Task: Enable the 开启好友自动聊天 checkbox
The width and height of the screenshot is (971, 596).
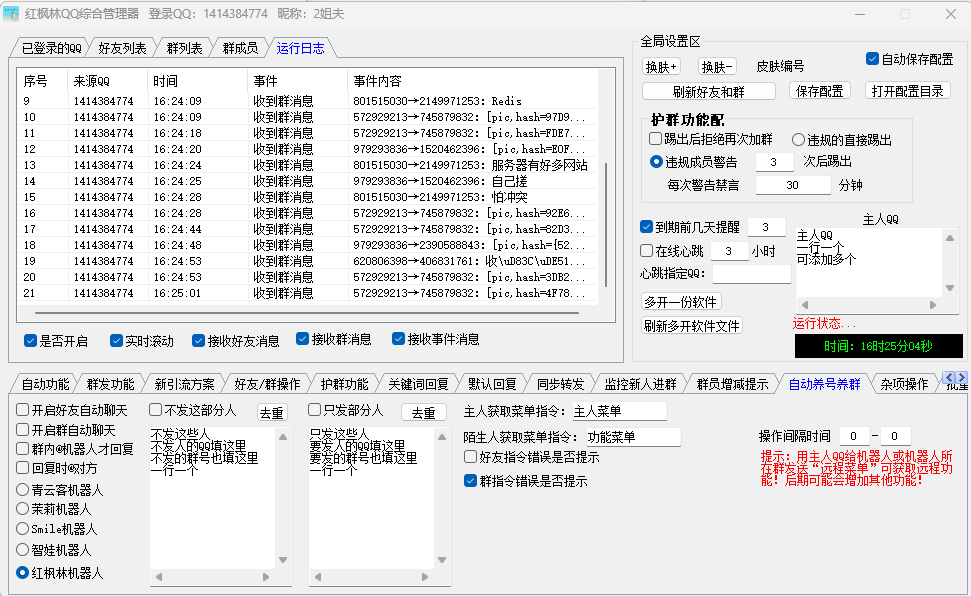Action: (x=23, y=410)
